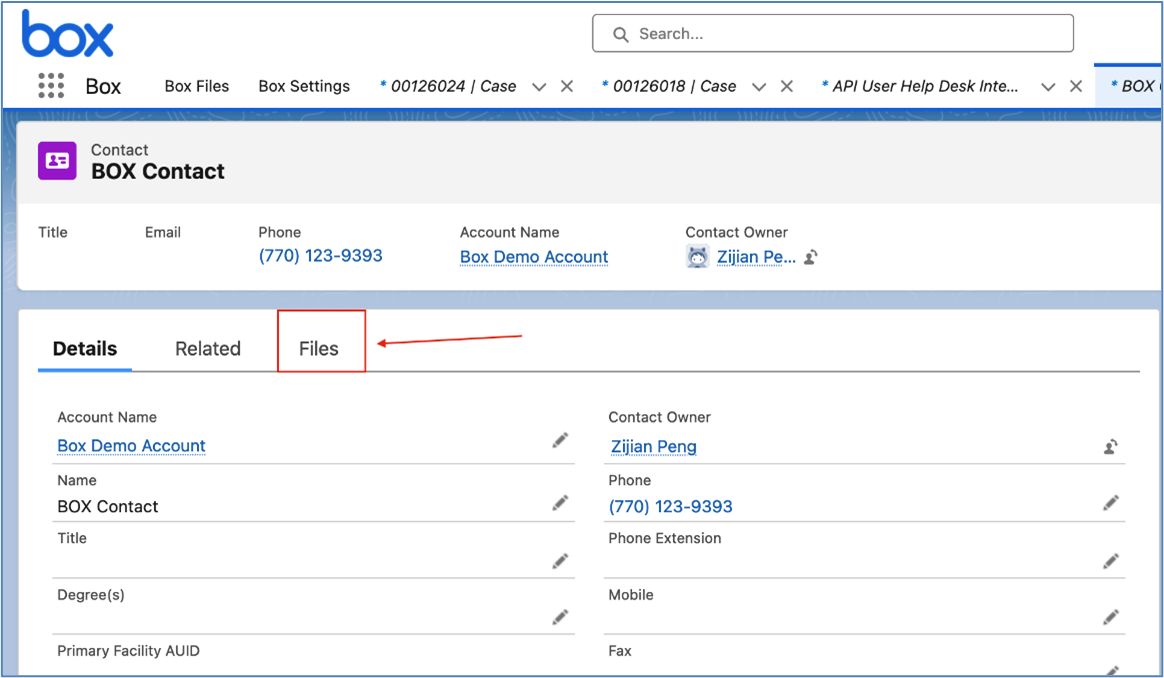Open Zijian Peng link in Details
Viewport: 1164px width, 678px height.
(x=653, y=446)
